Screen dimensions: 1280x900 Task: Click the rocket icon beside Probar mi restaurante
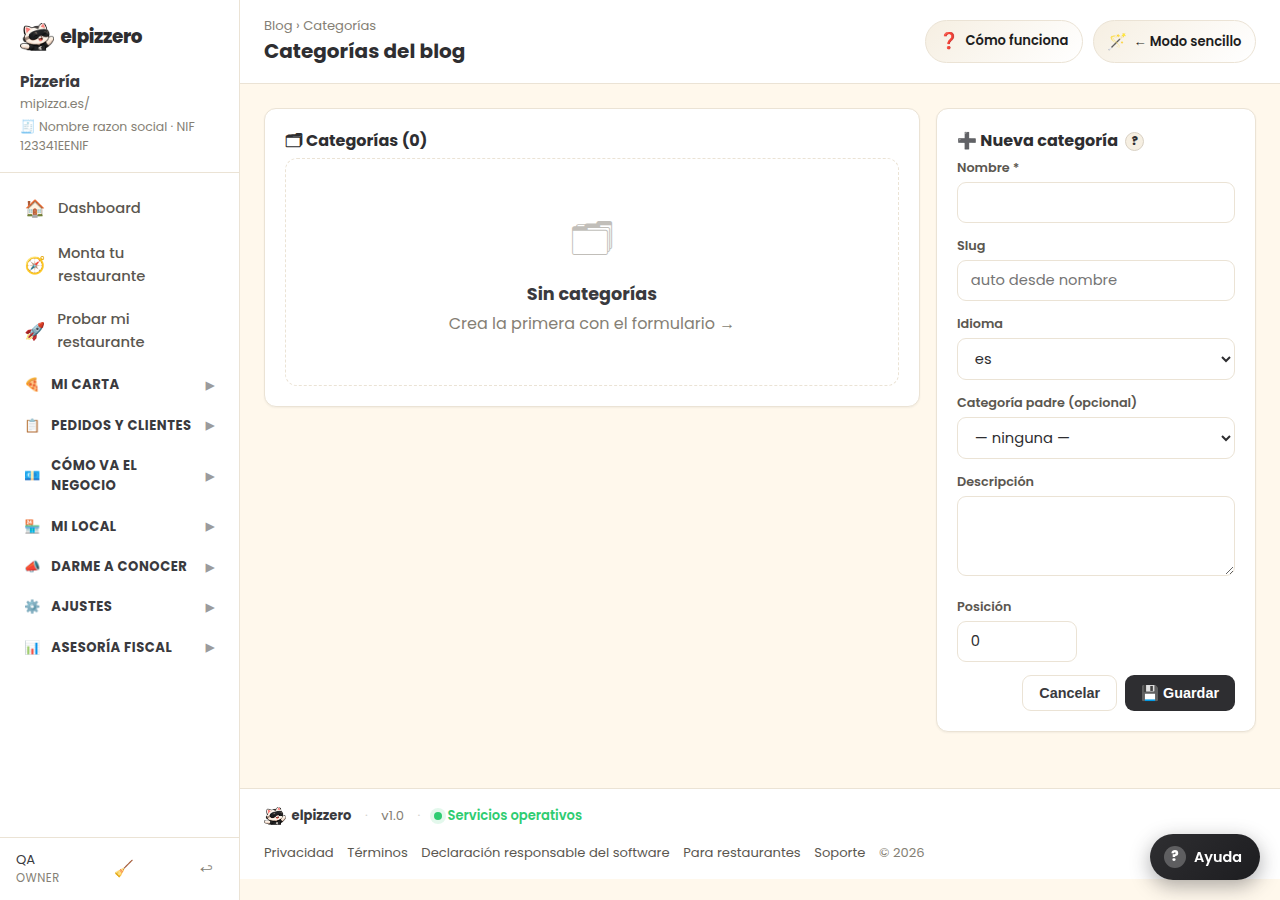click(x=35, y=331)
